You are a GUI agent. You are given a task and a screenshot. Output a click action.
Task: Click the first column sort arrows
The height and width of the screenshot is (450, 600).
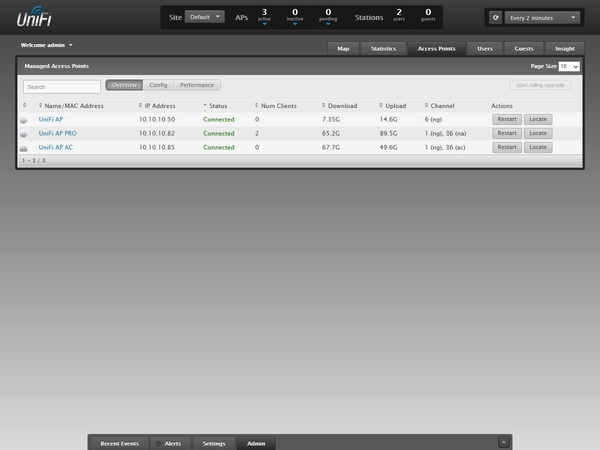point(24,105)
